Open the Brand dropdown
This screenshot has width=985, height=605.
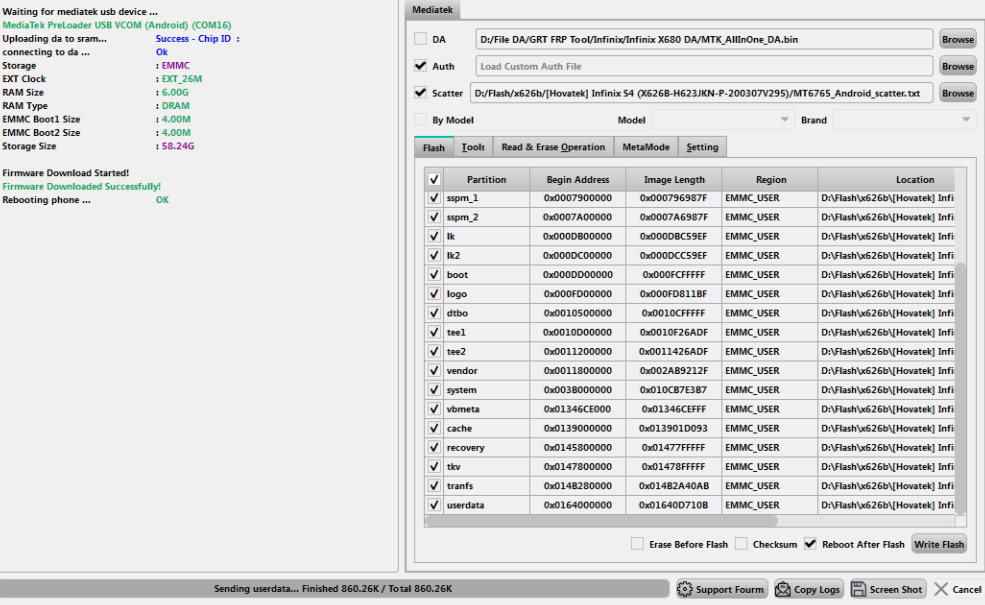pos(904,119)
